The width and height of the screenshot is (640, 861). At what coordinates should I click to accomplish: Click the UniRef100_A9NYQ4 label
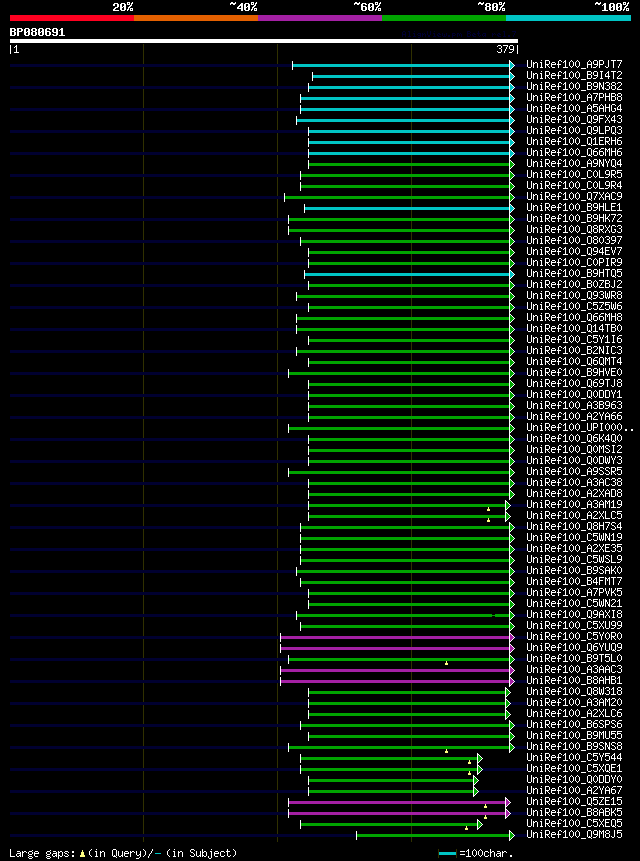574,164
